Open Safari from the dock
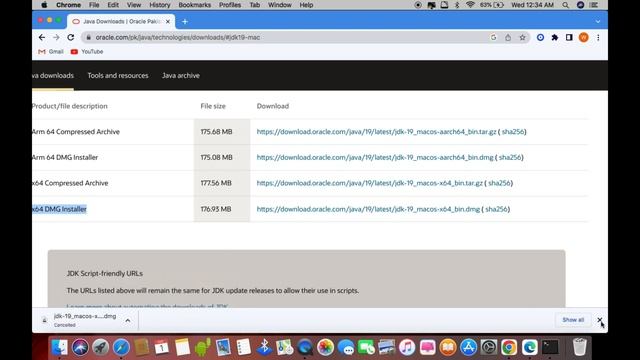The width and height of the screenshot is (640, 360). pyautogui.click(x=121, y=347)
